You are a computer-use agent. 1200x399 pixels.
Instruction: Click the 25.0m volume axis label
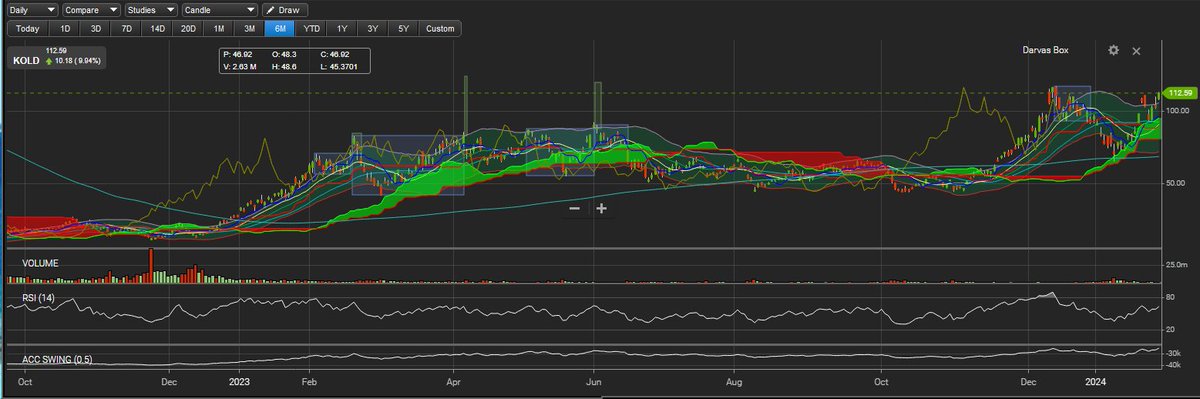click(x=1177, y=264)
